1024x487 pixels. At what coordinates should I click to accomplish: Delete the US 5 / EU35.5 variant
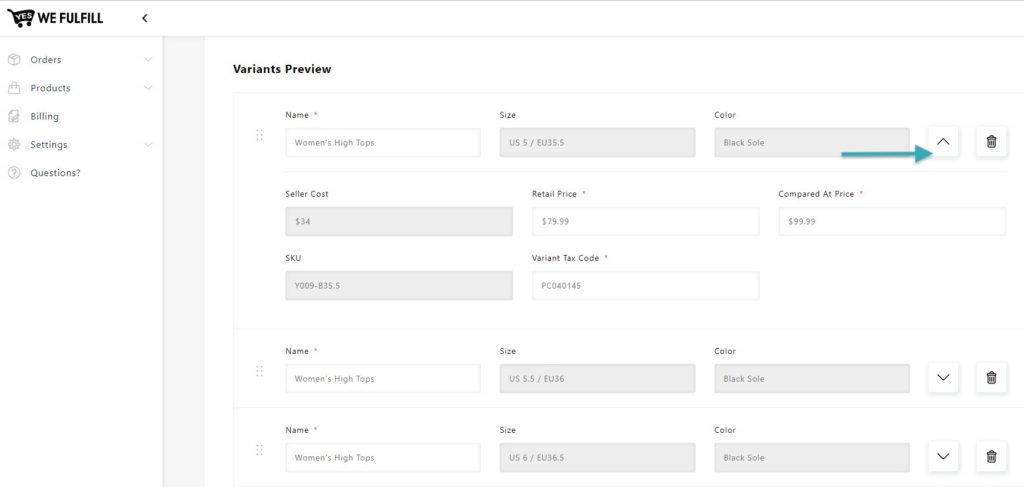[x=991, y=142]
